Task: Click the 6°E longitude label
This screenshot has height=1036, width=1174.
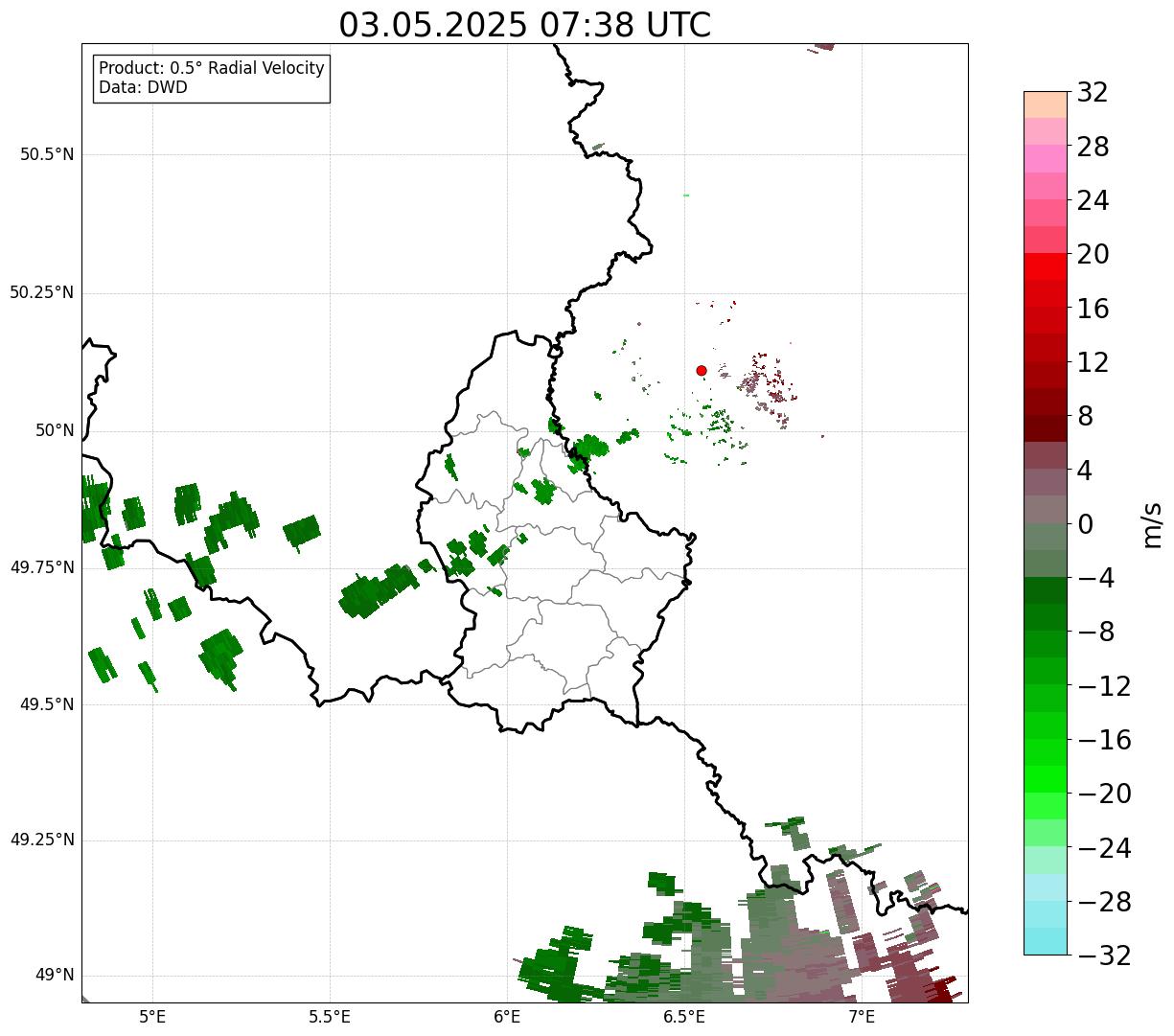Action: 508,1017
